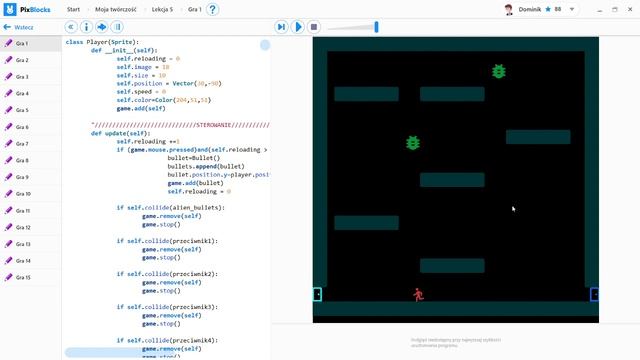Click the 'def update(self):' code line
This screenshot has height=360, width=640.
120,133
